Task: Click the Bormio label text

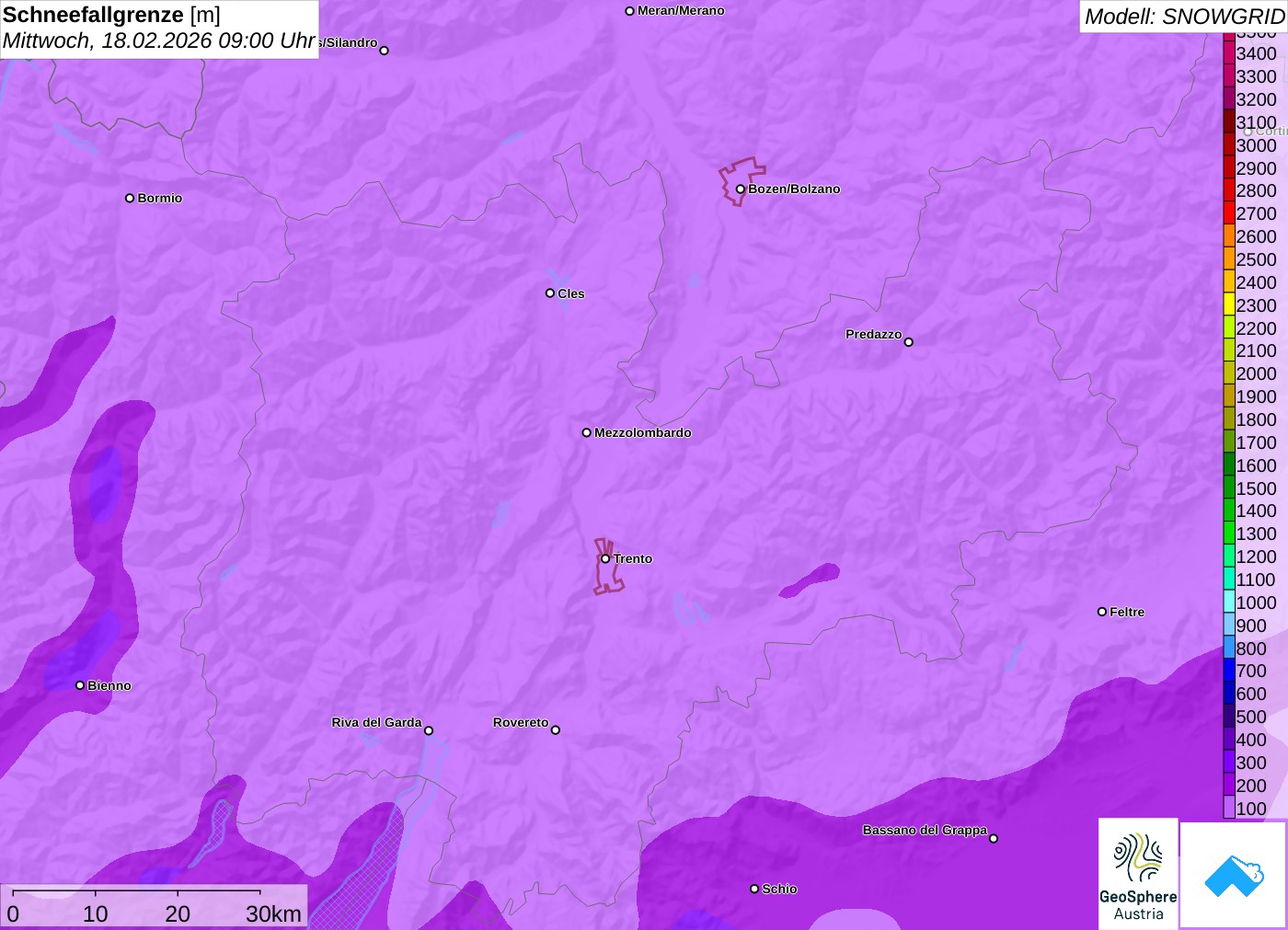Action: (160, 198)
